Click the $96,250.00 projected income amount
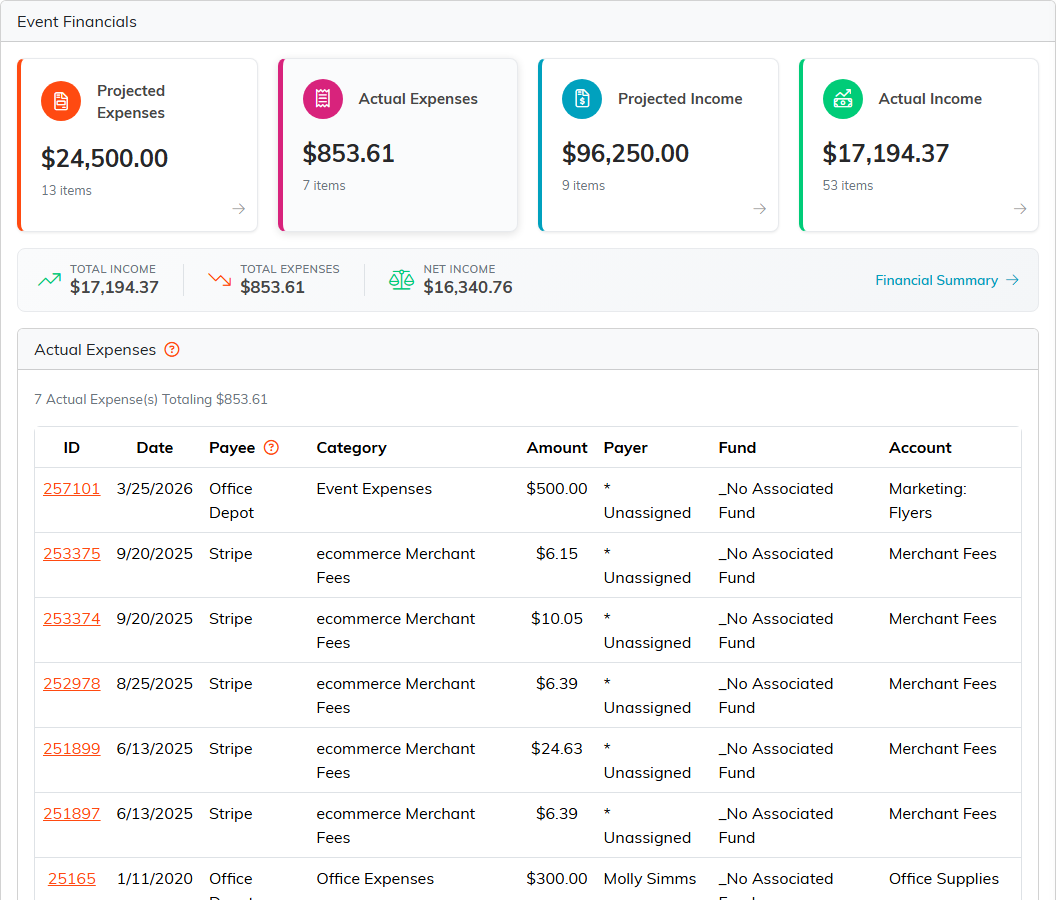1056x900 pixels. [x=626, y=154]
